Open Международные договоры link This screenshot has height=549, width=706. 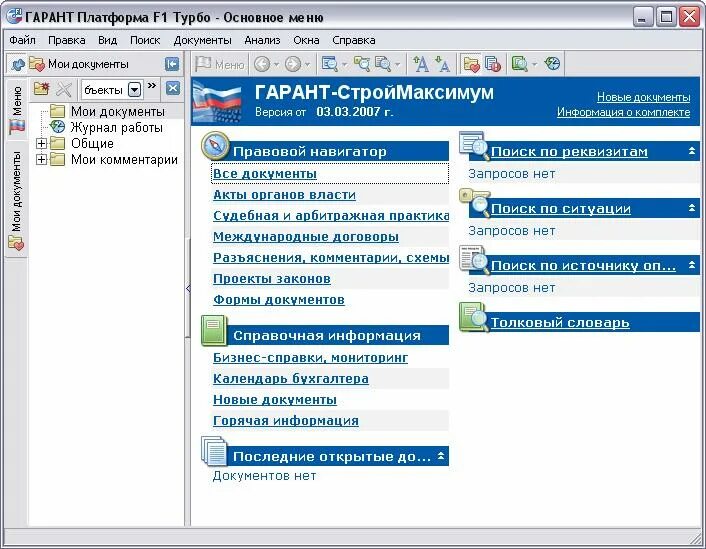click(x=306, y=237)
